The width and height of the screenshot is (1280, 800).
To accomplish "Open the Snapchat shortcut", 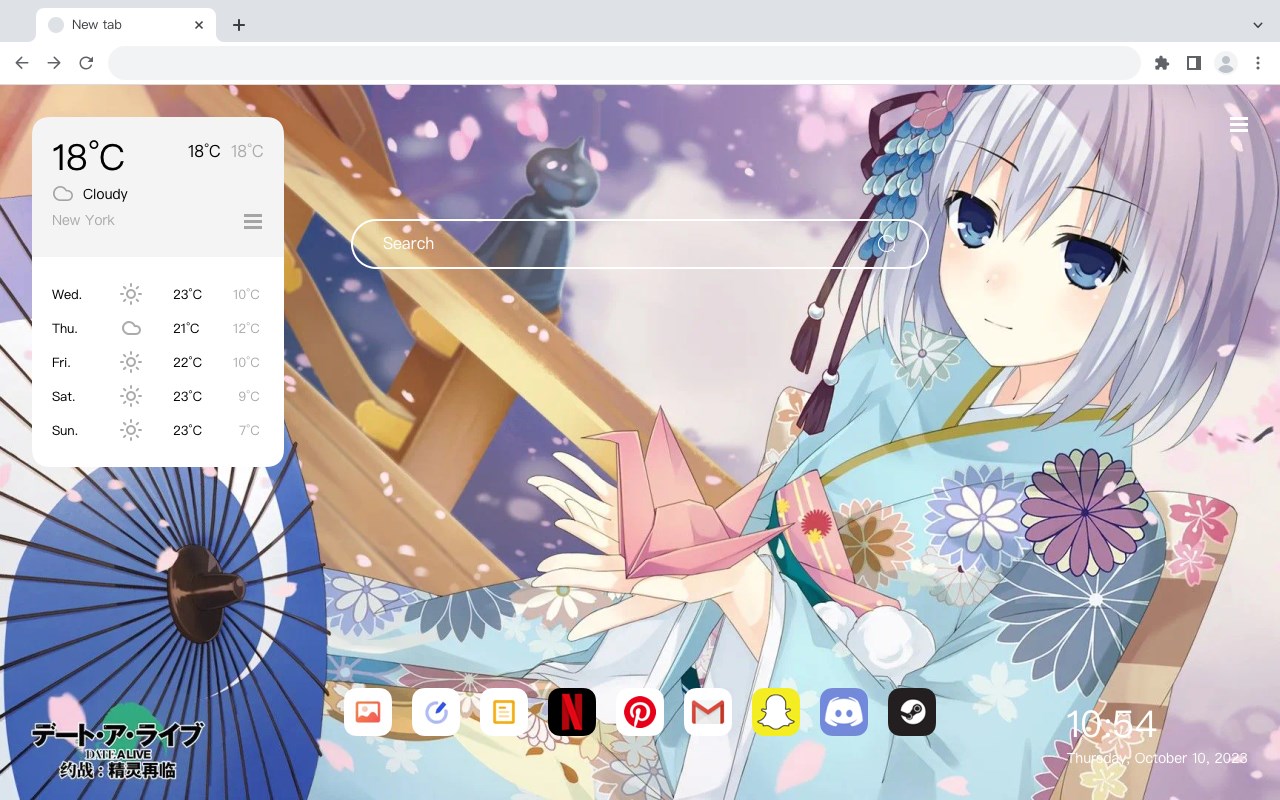I will click(x=776, y=712).
